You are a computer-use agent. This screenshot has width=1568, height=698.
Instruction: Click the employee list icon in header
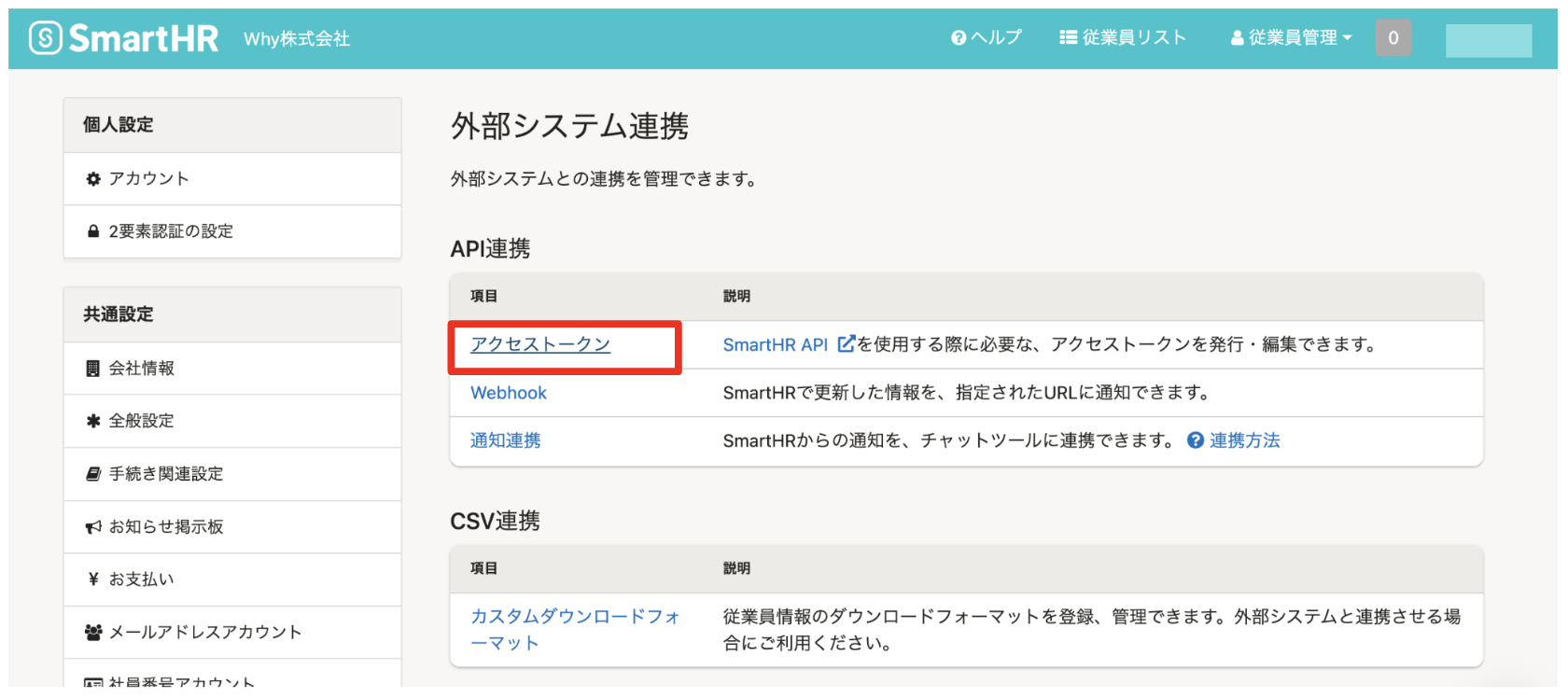pos(1069,37)
